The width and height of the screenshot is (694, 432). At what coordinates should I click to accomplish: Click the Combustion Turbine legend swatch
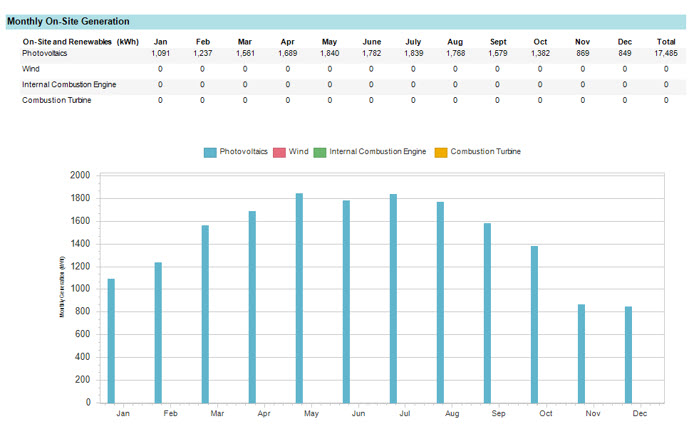[441, 152]
